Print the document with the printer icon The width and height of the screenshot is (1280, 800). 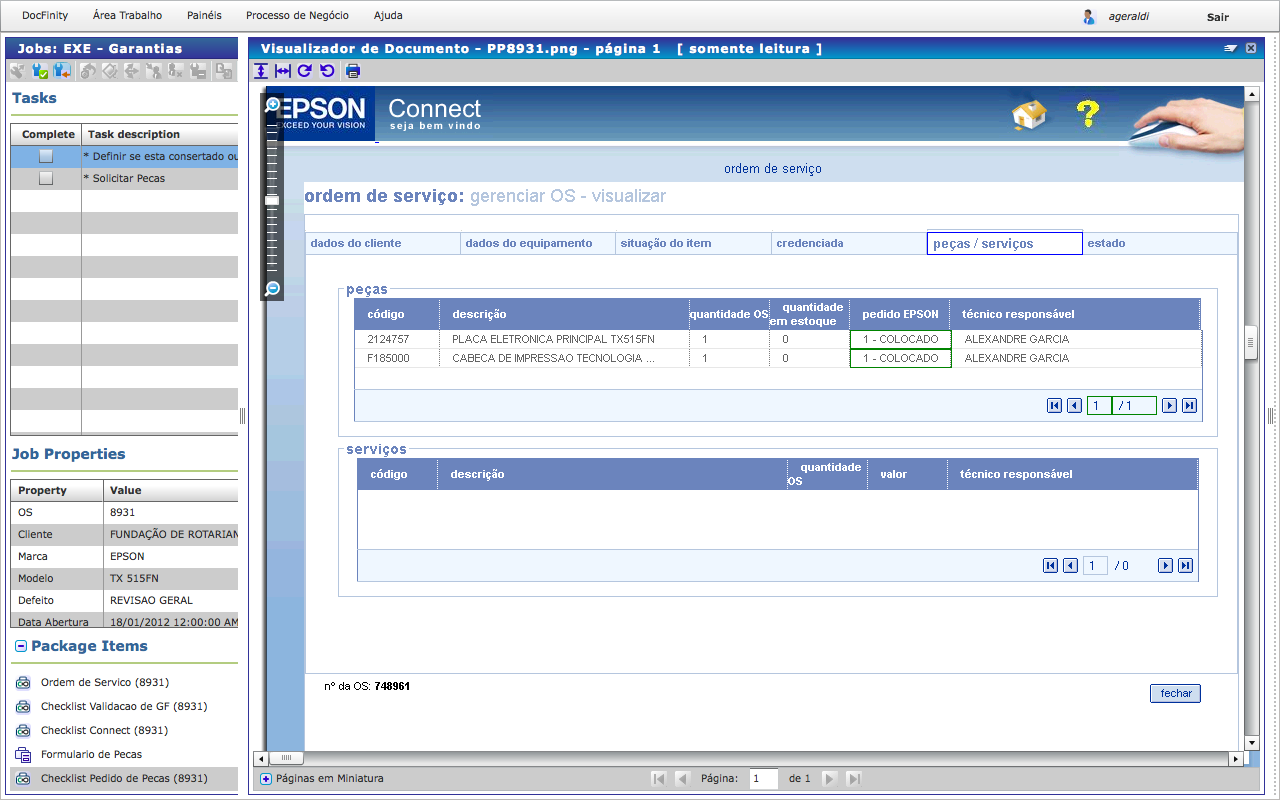coord(353,71)
